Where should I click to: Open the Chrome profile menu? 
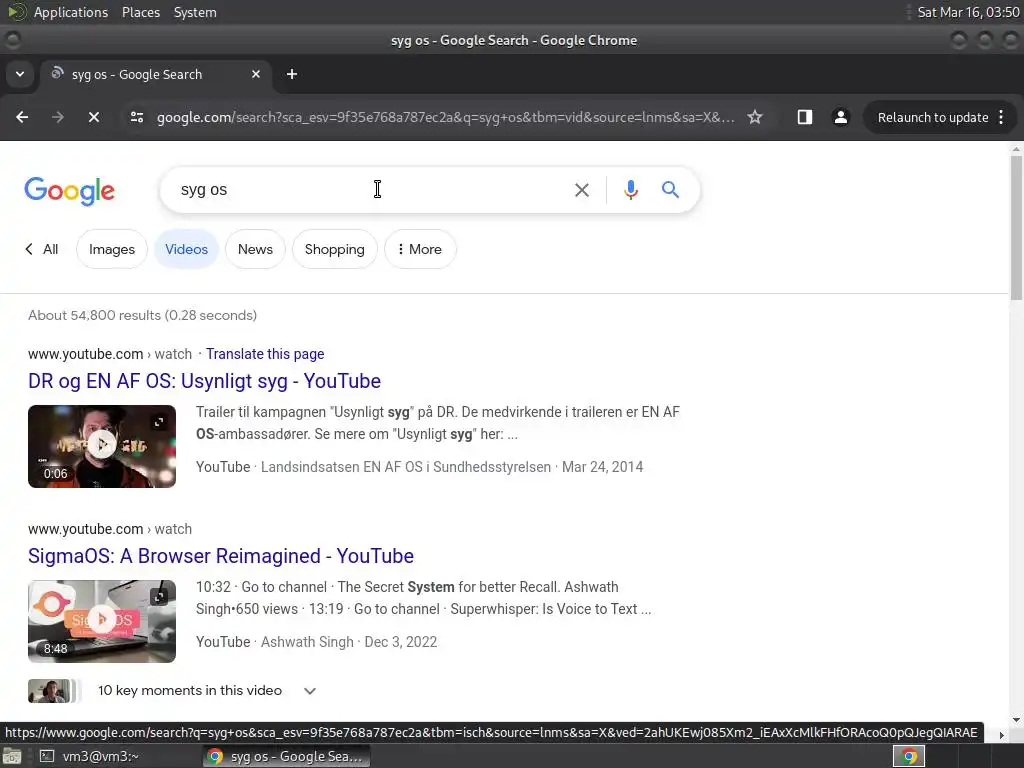pyautogui.click(x=840, y=117)
